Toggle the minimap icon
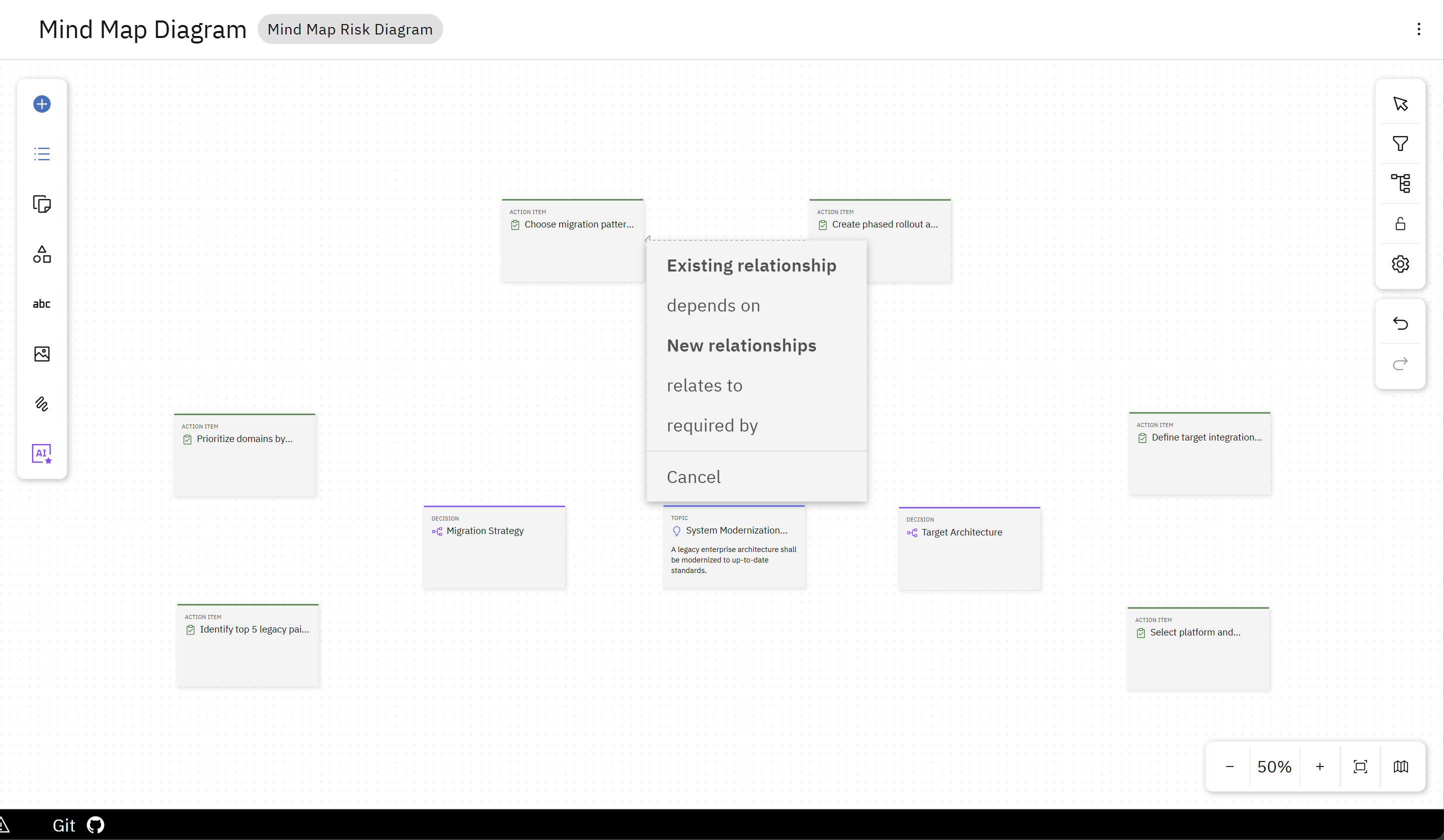This screenshot has height=840, width=1444. pos(1401,766)
